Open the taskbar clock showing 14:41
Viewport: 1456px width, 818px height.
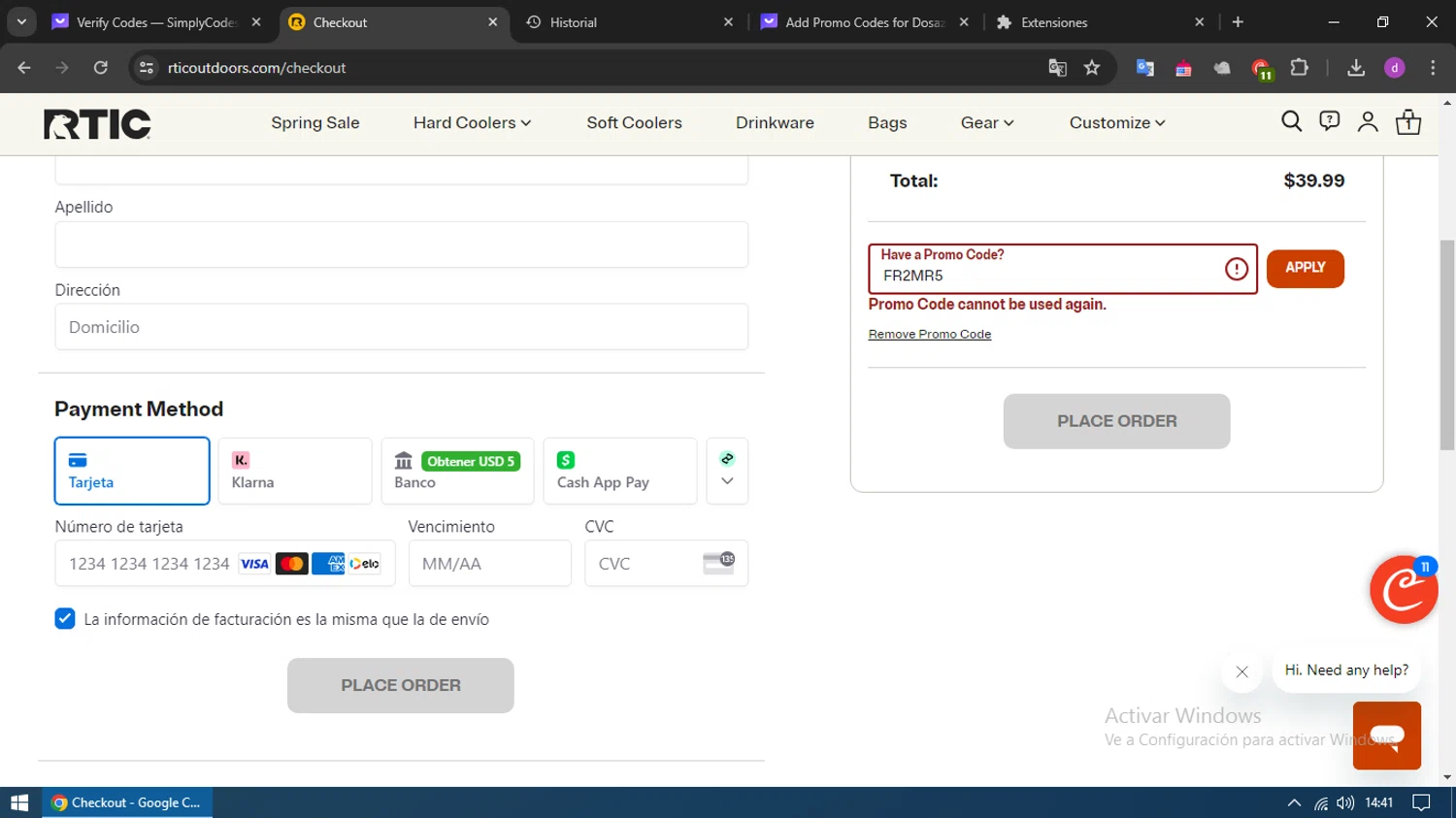point(1379,802)
